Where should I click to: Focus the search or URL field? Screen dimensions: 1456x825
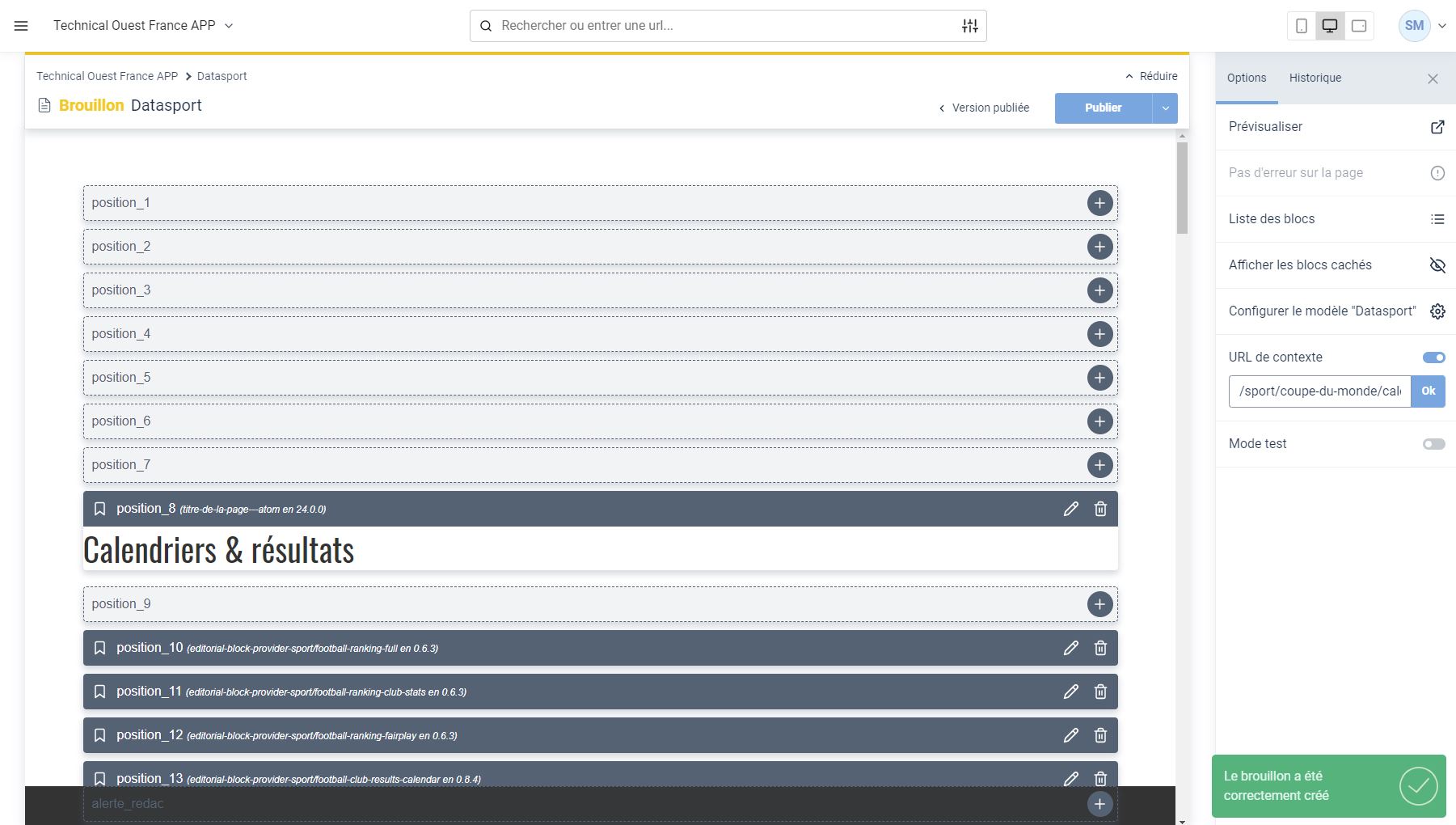(x=728, y=26)
